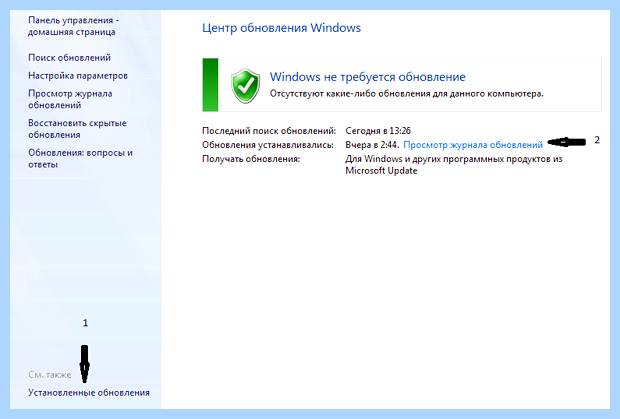The width and height of the screenshot is (620, 419).
Task: Click label Получать обновления
Action: click(251, 159)
